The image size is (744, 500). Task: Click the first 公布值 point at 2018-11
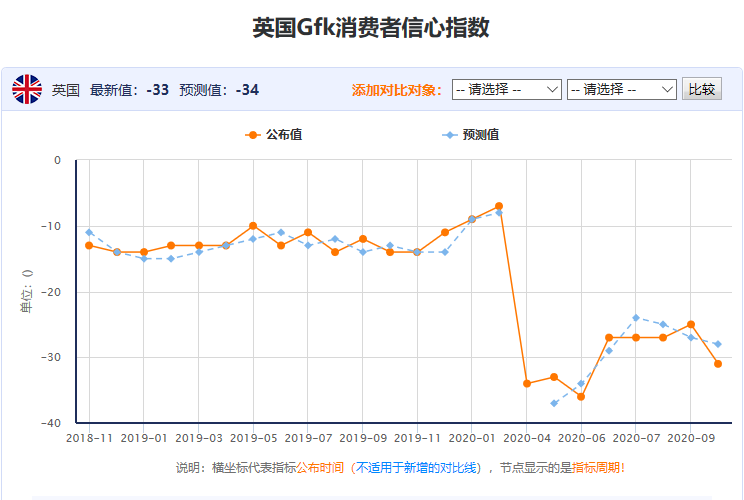pyautogui.click(x=89, y=245)
